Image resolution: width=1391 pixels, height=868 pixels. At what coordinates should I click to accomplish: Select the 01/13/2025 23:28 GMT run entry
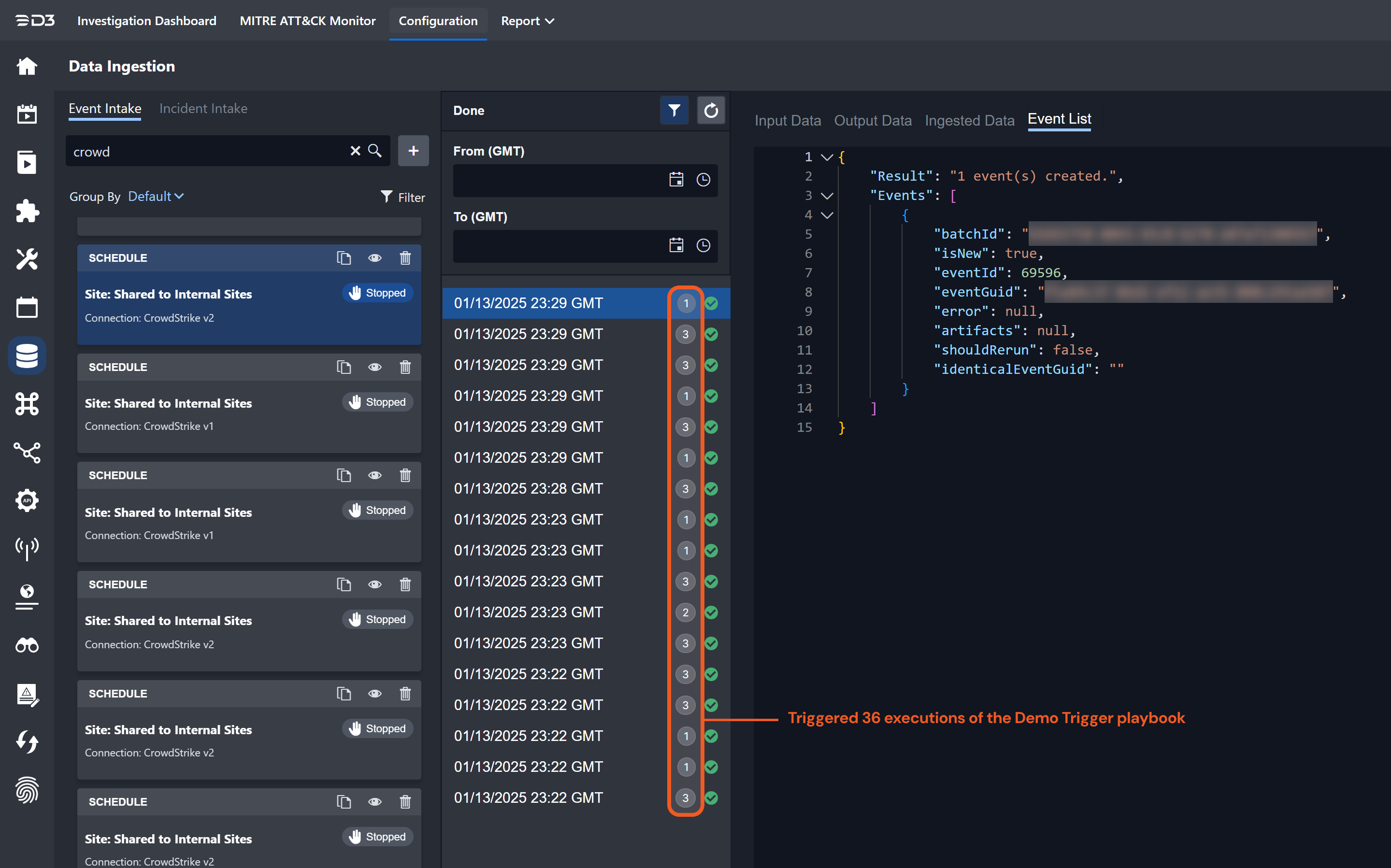[x=528, y=488]
